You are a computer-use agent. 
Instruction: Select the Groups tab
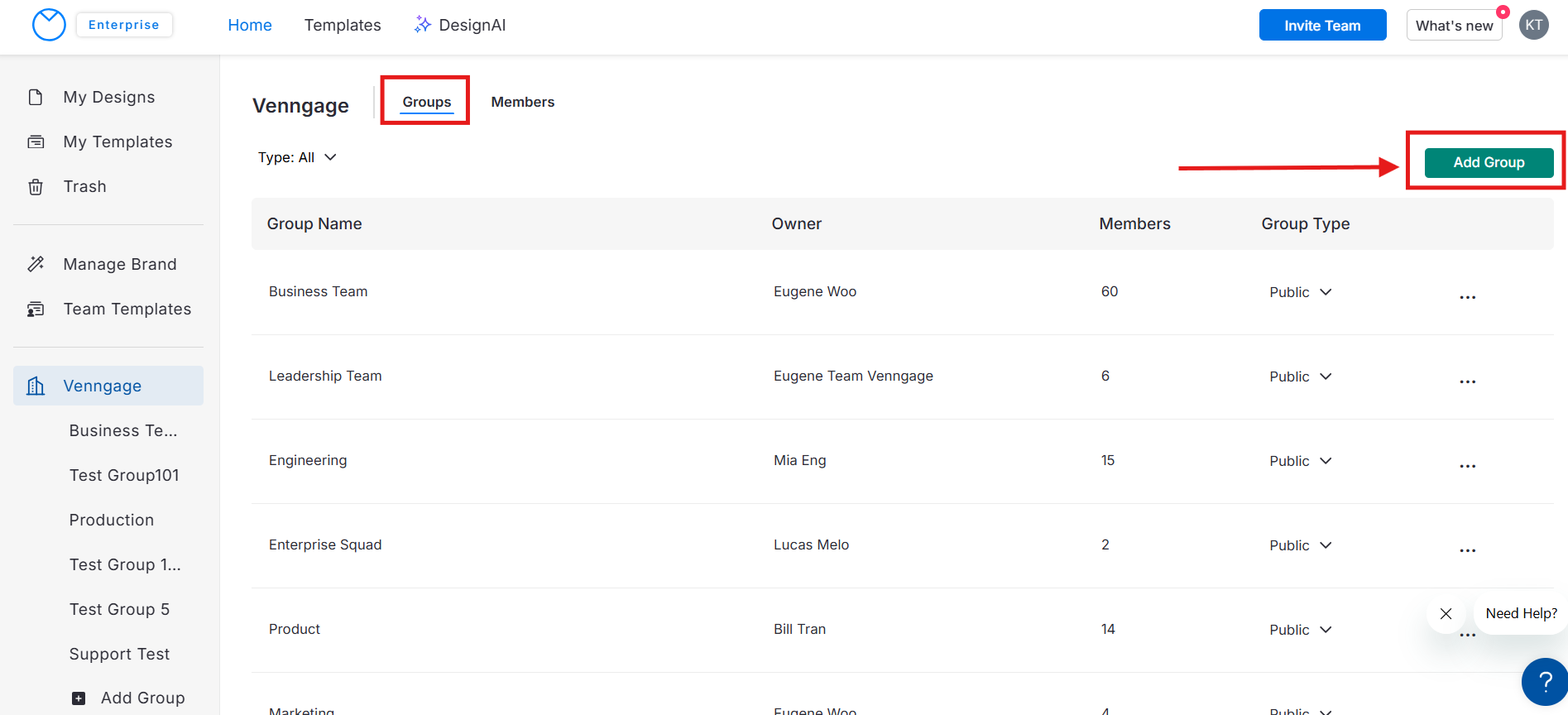(426, 102)
